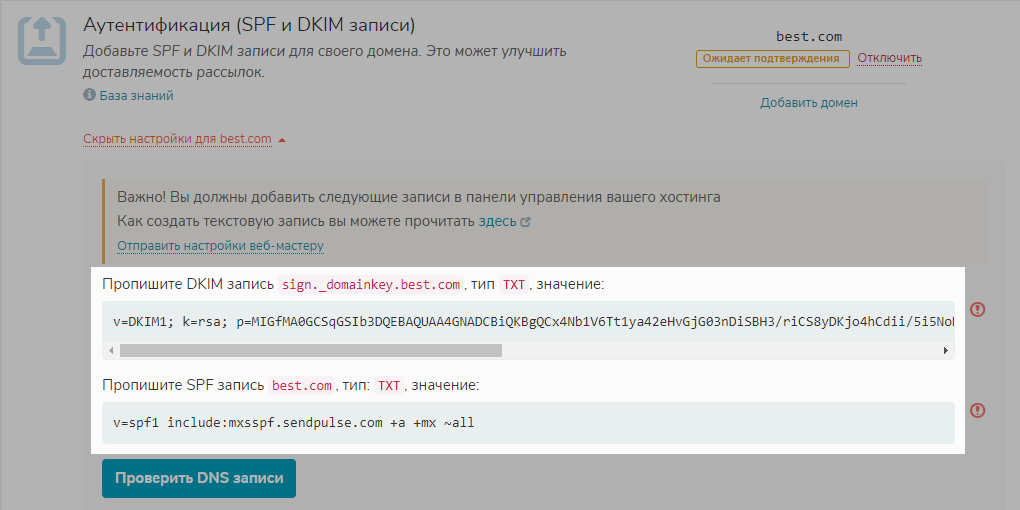Click the TXT type tag in SPF line
The image size is (1020, 510).
coord(389,386)
